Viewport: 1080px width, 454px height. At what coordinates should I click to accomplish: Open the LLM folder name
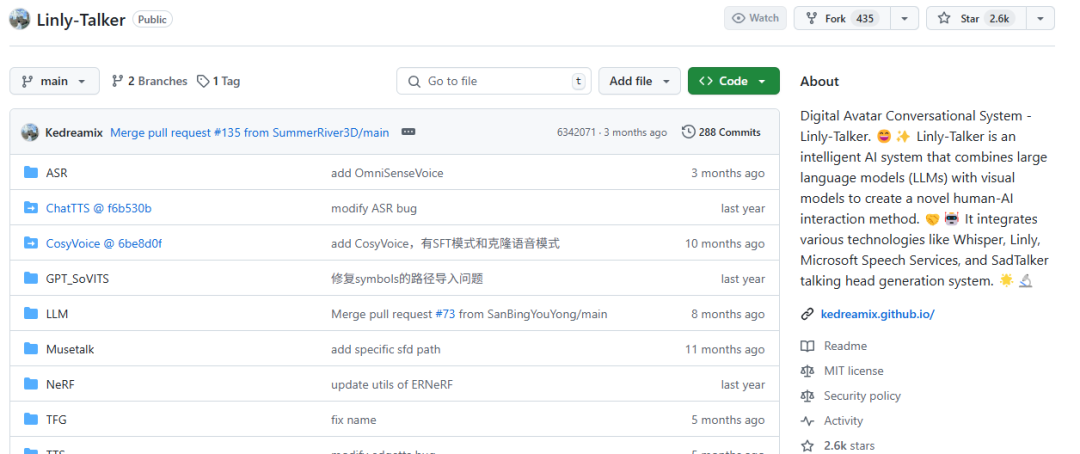[56, 313]
